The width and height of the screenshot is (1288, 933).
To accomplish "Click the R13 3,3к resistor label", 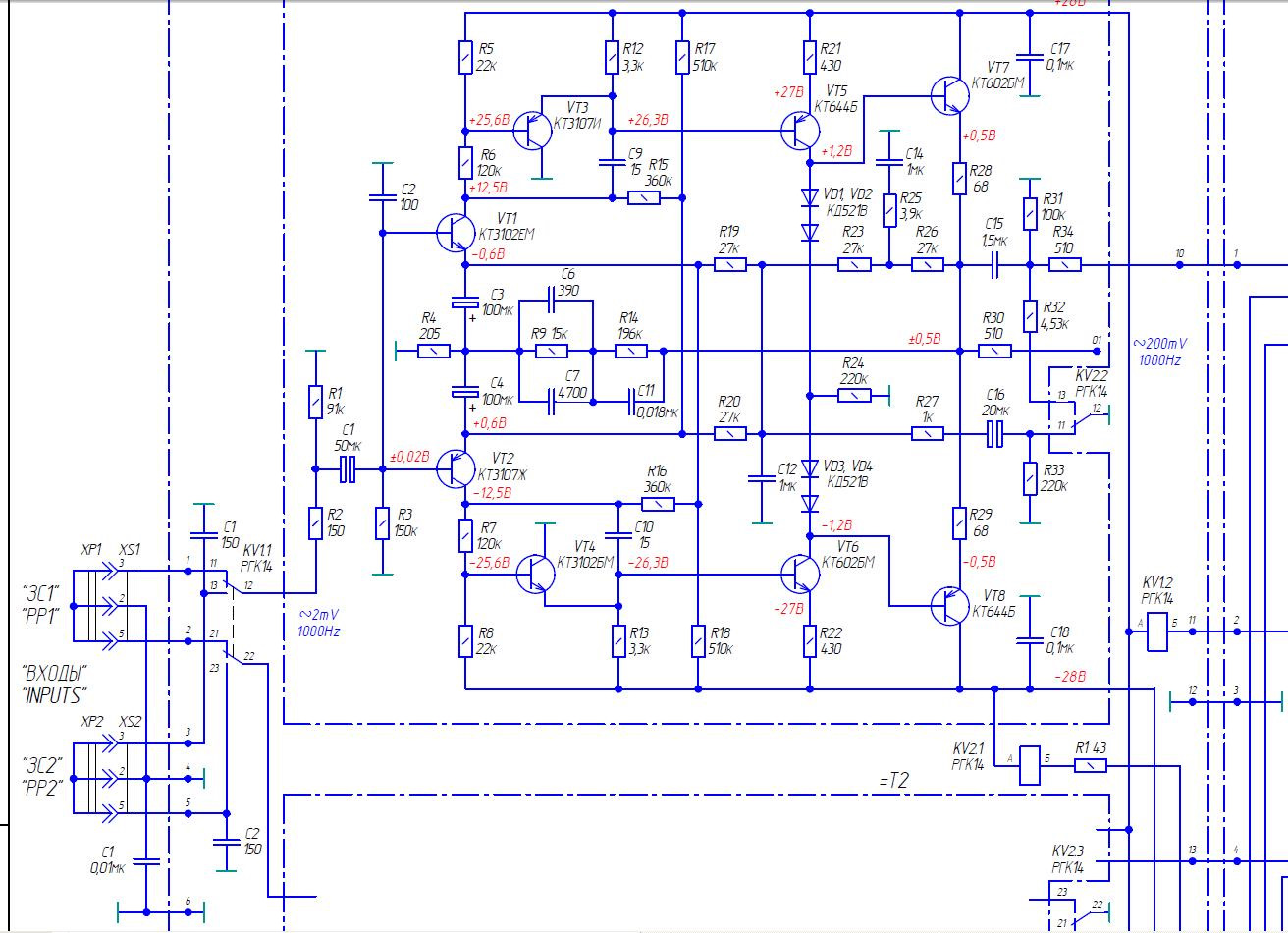I will [640, 640].
